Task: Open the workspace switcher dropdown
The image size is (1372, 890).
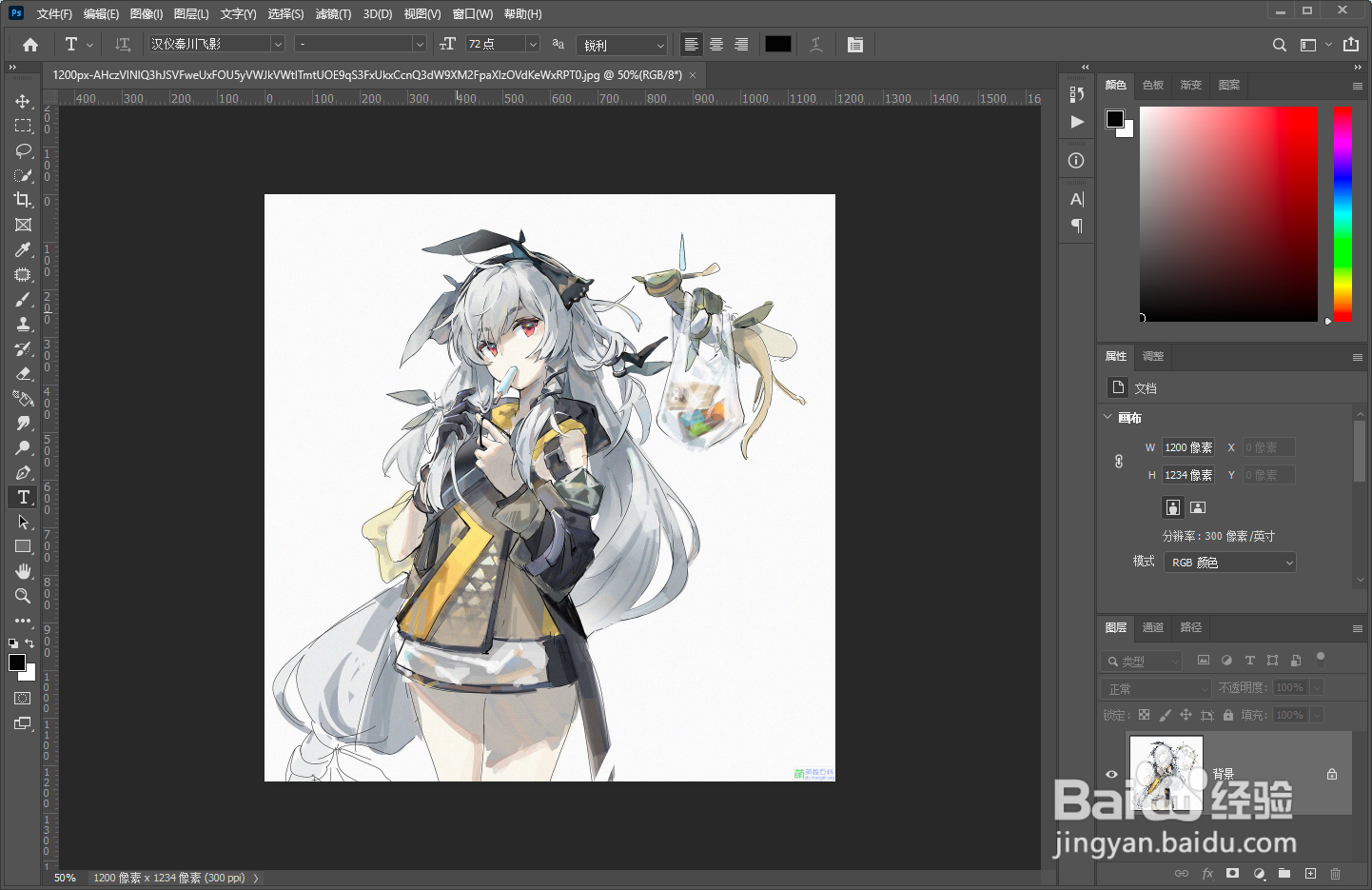Action: point(1316,45)
